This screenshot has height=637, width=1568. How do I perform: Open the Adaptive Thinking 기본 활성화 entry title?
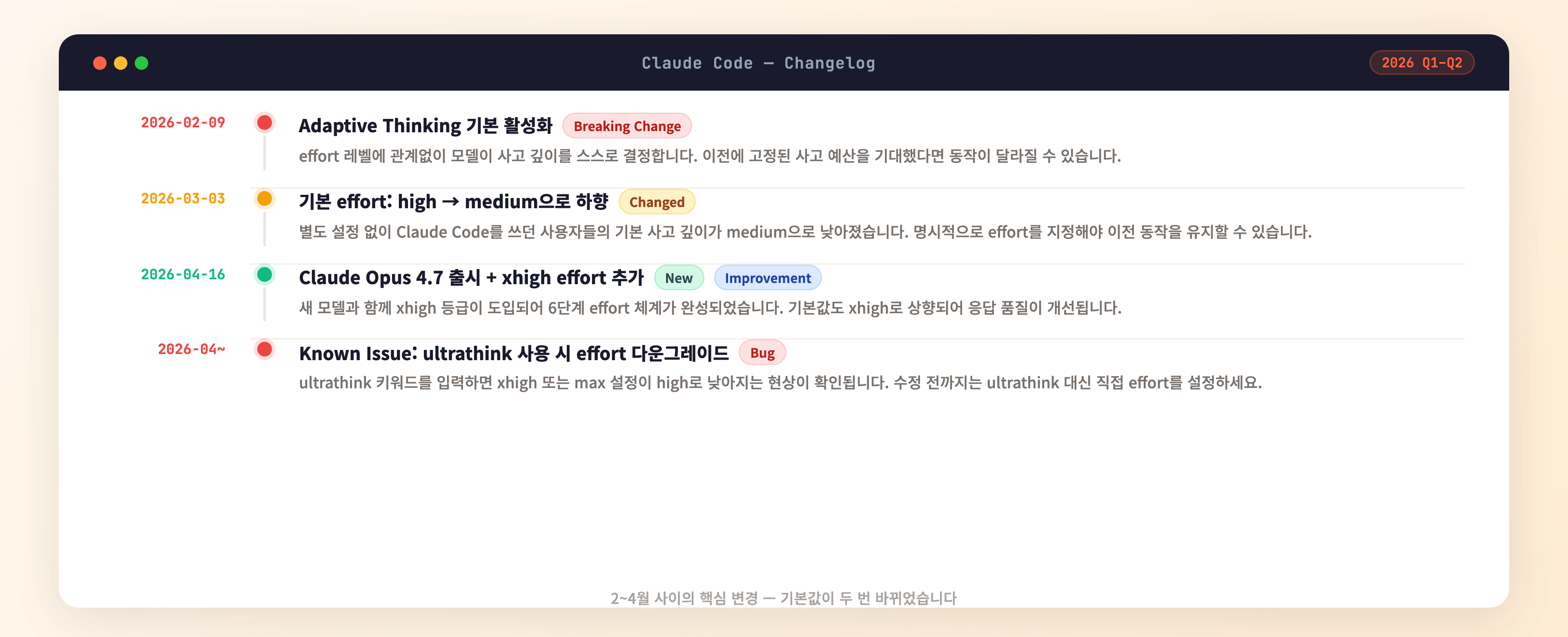coord(425,126)
